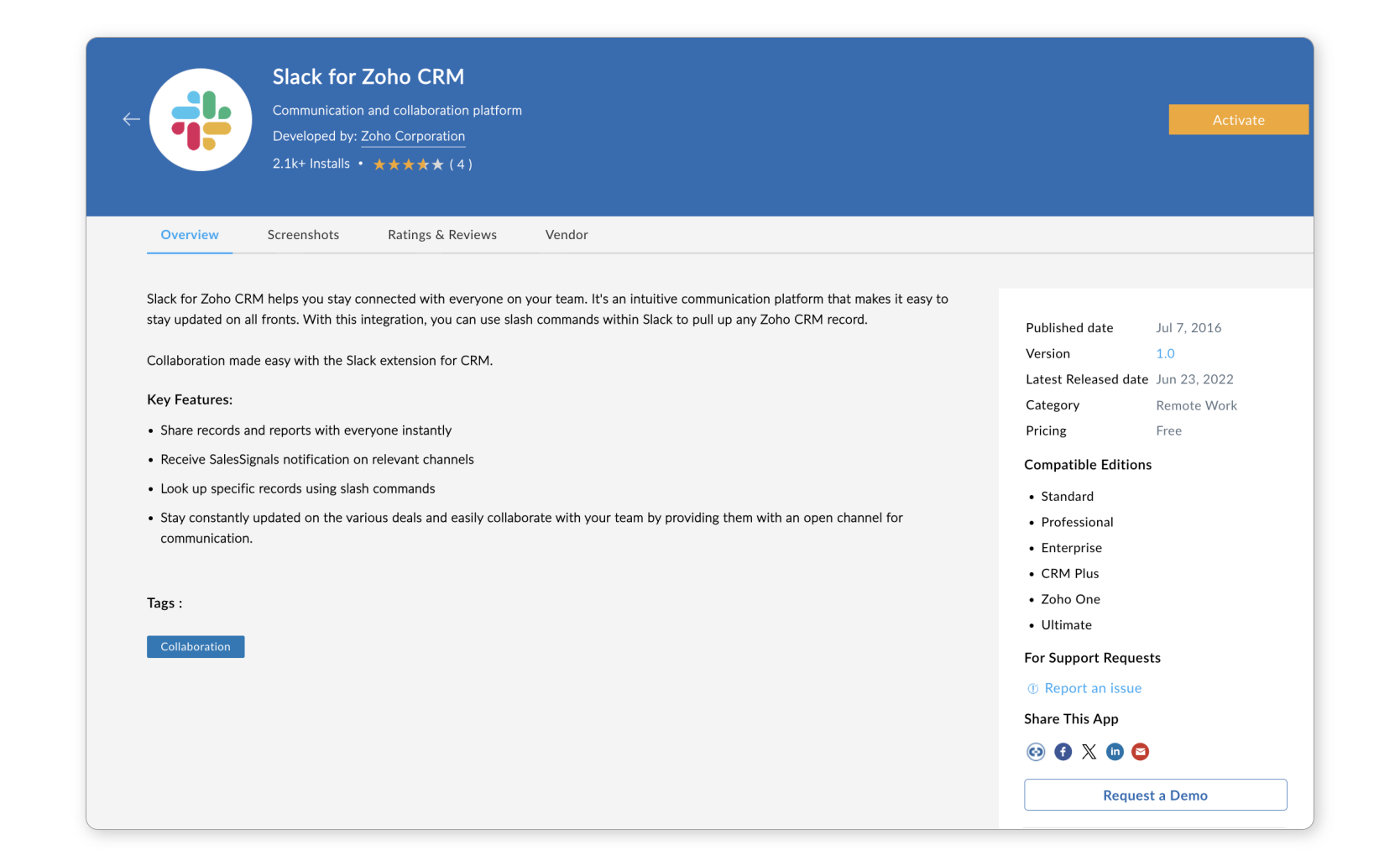Image resolution: width=1400 pixels, height=866 pixels.
Task: Click the Jul 7, 2016 published date
Action: click(x=1188, y=328)
